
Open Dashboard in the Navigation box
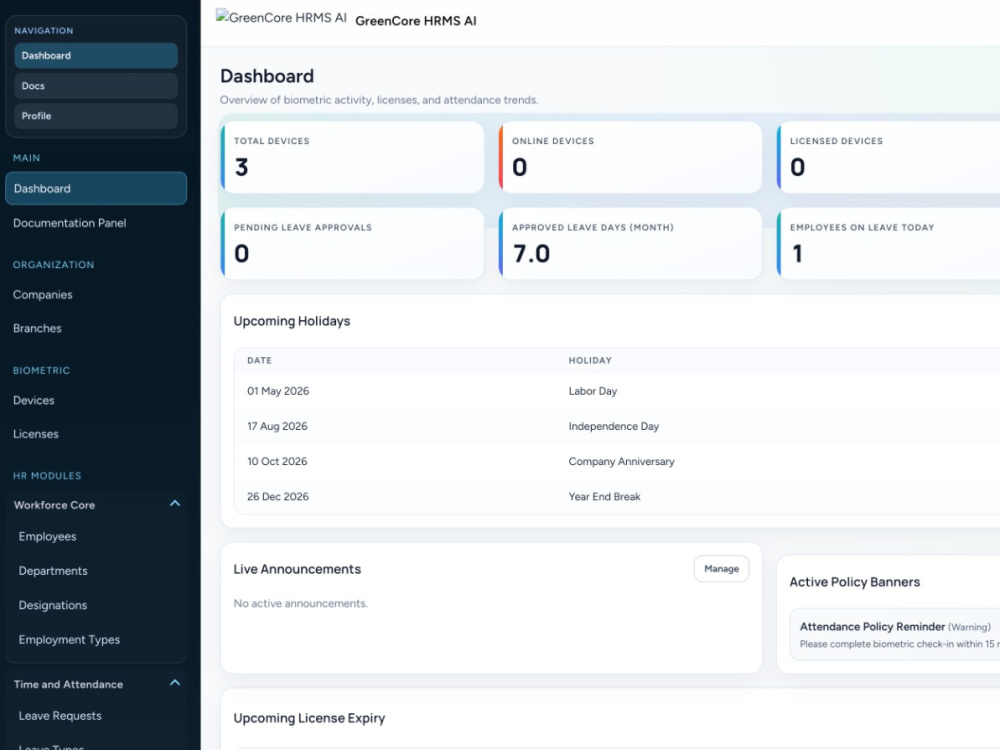pyautogui.click(x=96, y=55)
